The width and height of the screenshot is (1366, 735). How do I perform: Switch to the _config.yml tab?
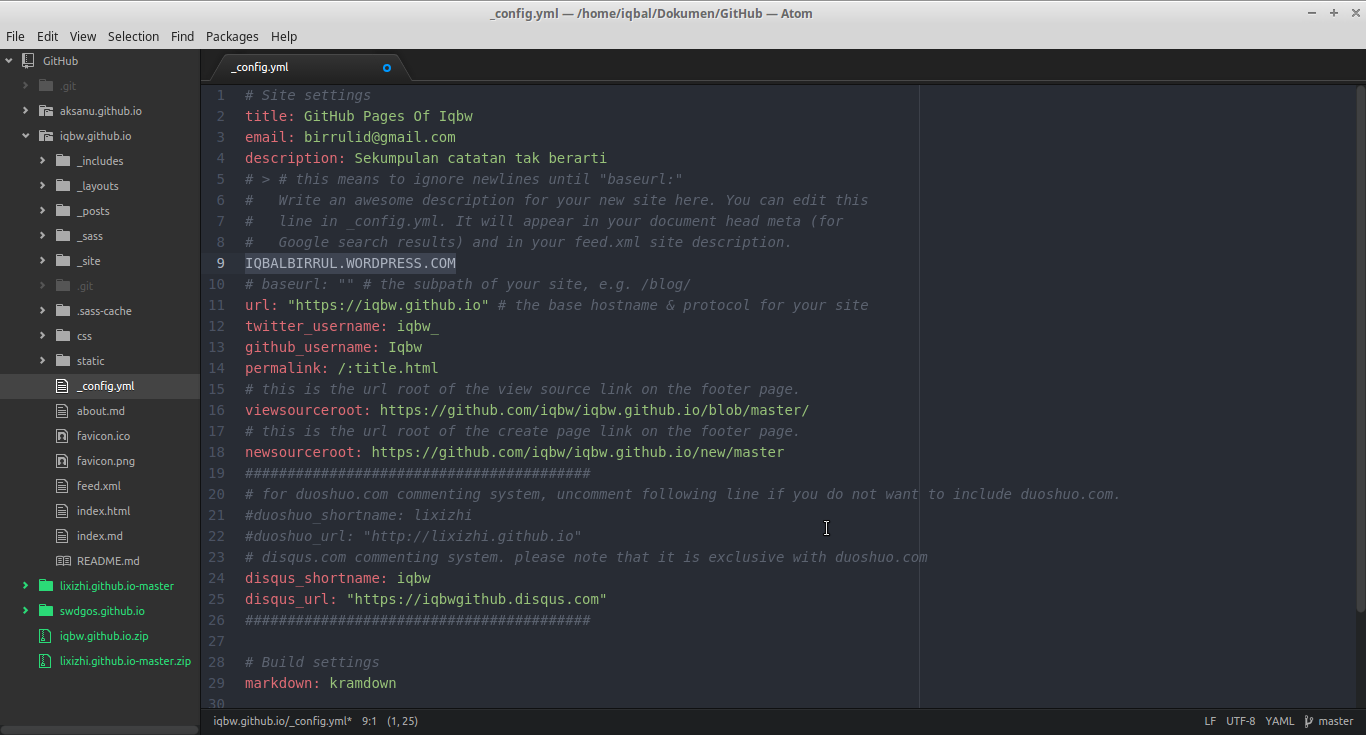pyautogui.click(x=260, y=68)
